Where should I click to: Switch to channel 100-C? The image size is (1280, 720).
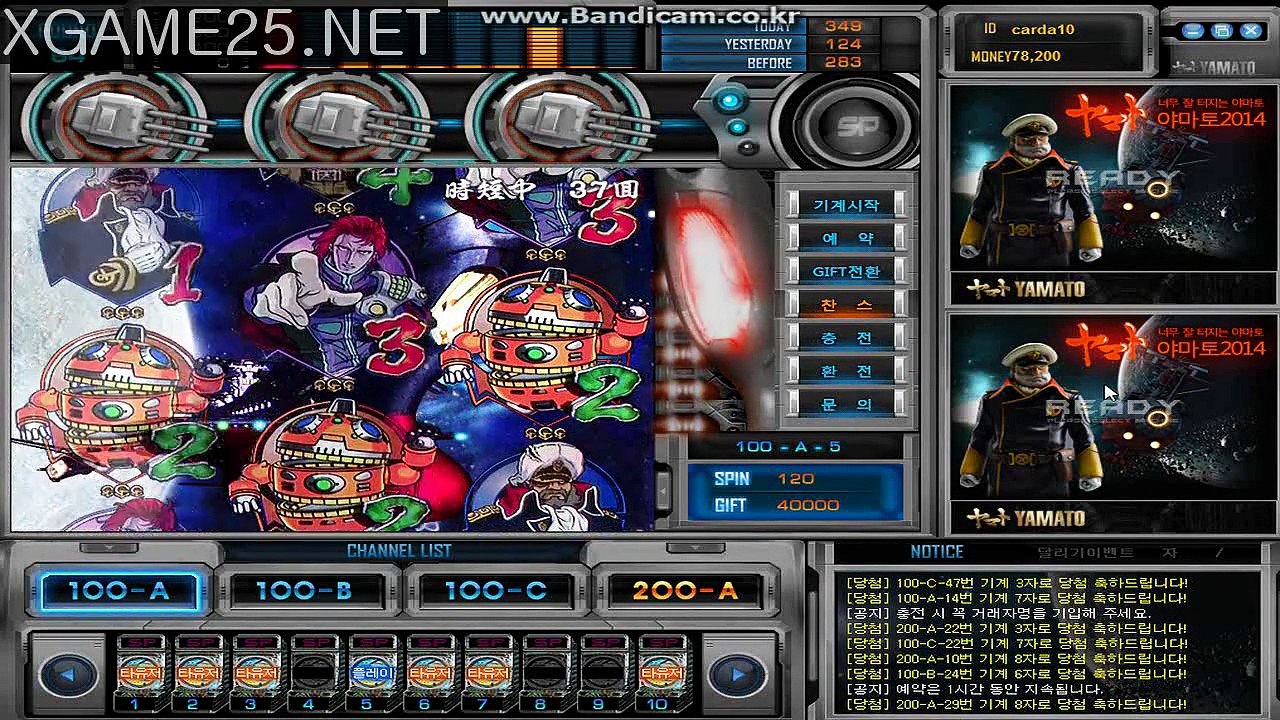(x=496, y=591)
